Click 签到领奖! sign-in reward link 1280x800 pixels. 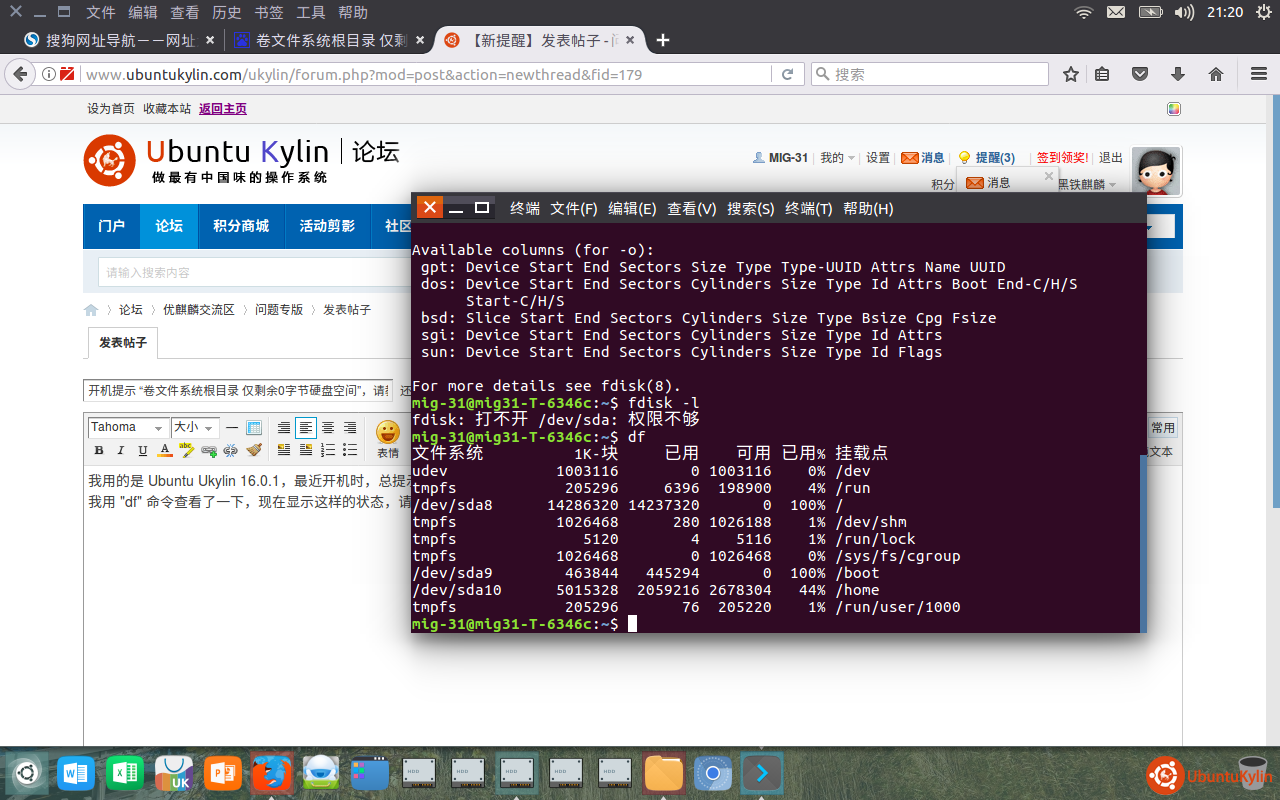(x=1062, y=158)
